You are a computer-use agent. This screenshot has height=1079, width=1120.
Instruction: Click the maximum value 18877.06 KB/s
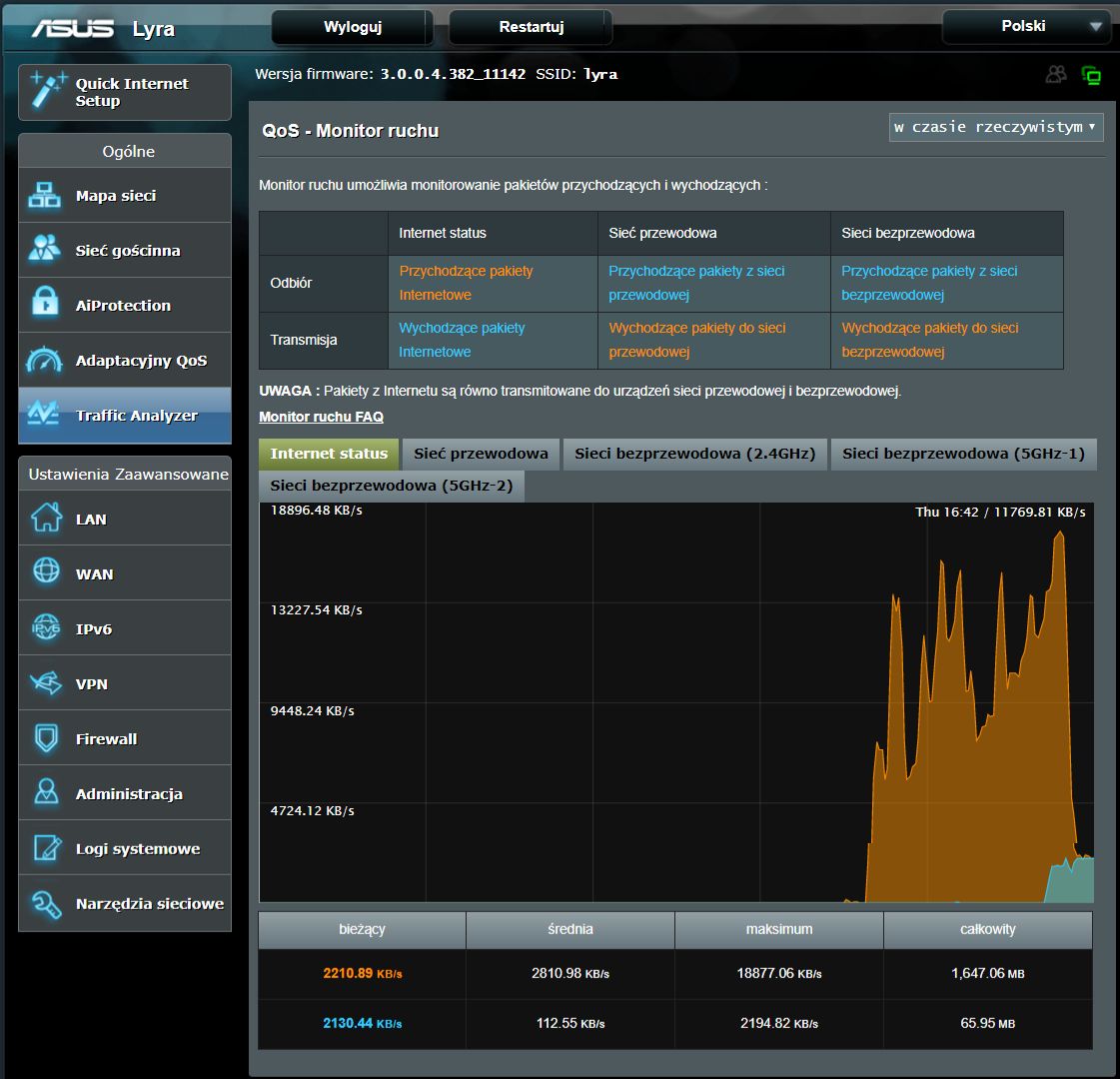(779, 973)
